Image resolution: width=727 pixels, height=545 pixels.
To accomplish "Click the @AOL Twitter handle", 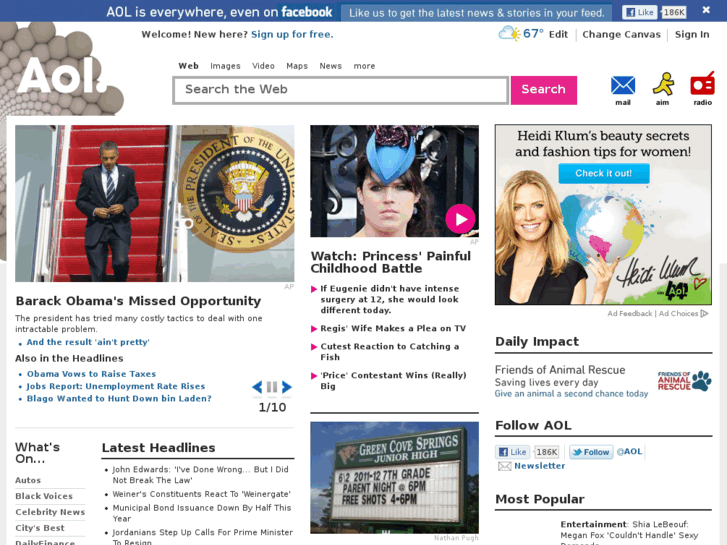I will tap(630, 452).
